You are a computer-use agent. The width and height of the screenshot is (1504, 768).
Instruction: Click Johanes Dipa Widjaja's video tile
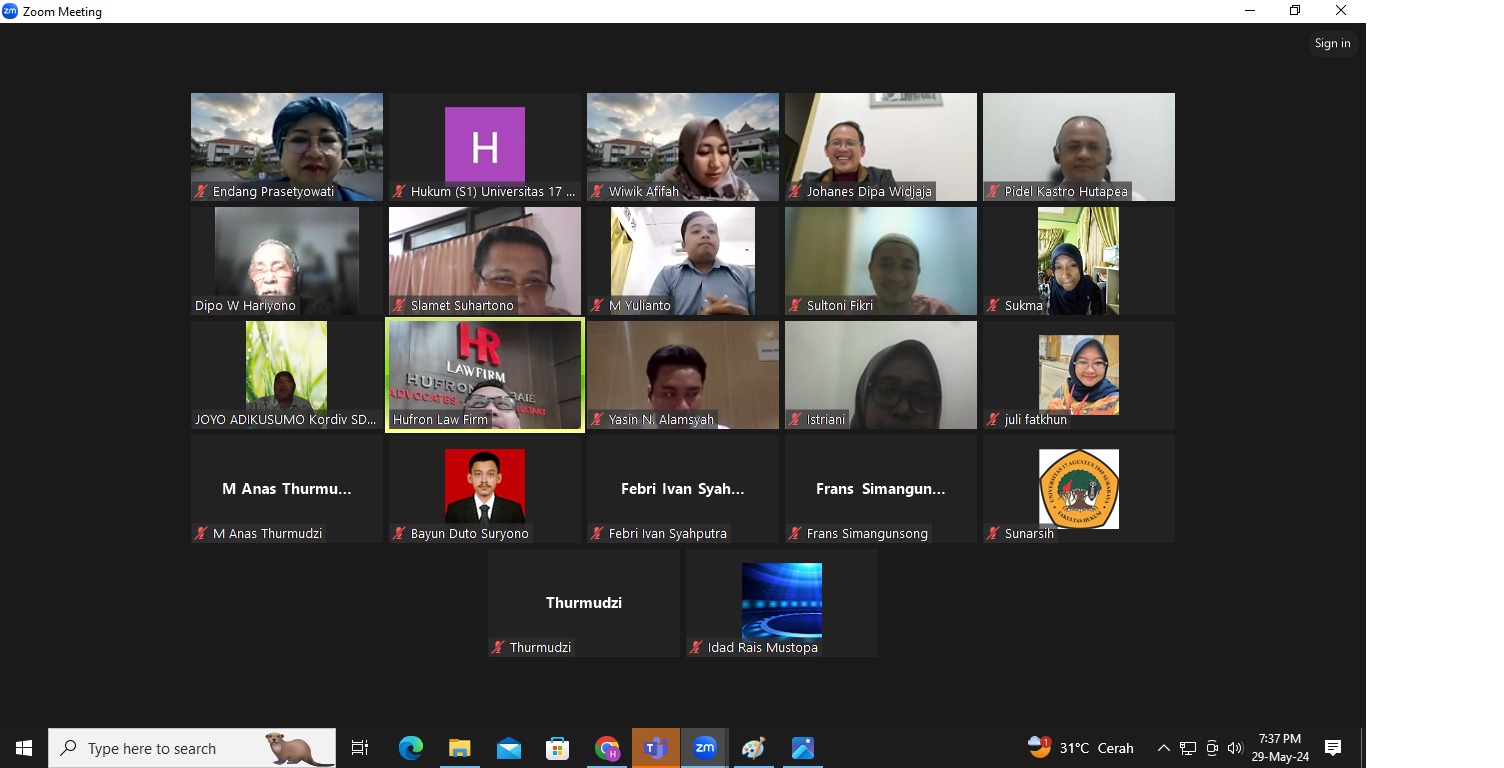[x=881, y=147]
